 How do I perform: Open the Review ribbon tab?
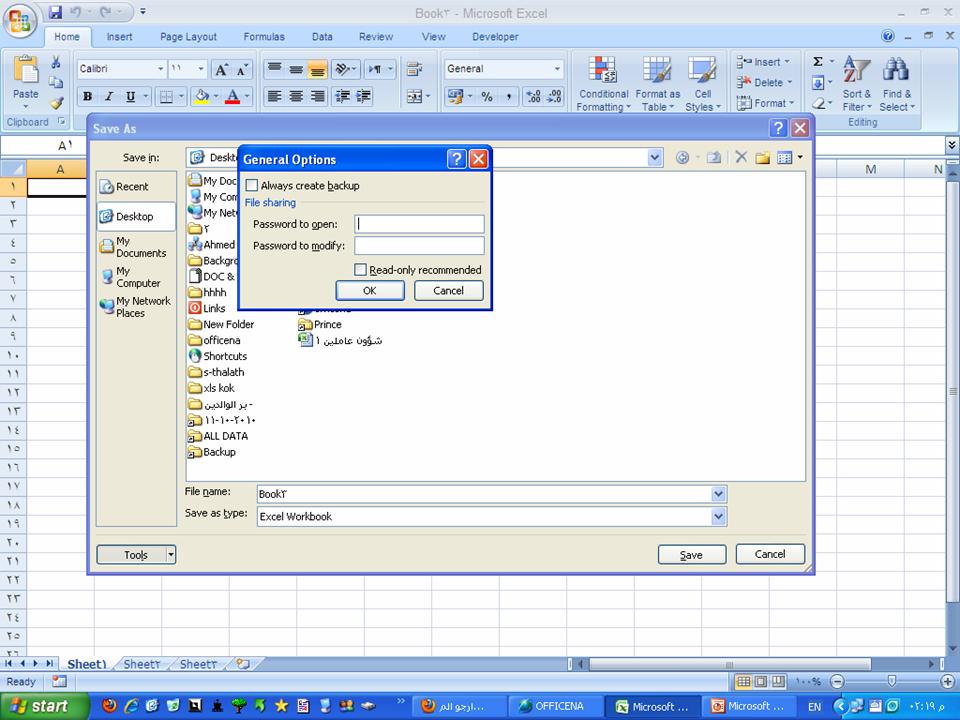pos(376,37)
